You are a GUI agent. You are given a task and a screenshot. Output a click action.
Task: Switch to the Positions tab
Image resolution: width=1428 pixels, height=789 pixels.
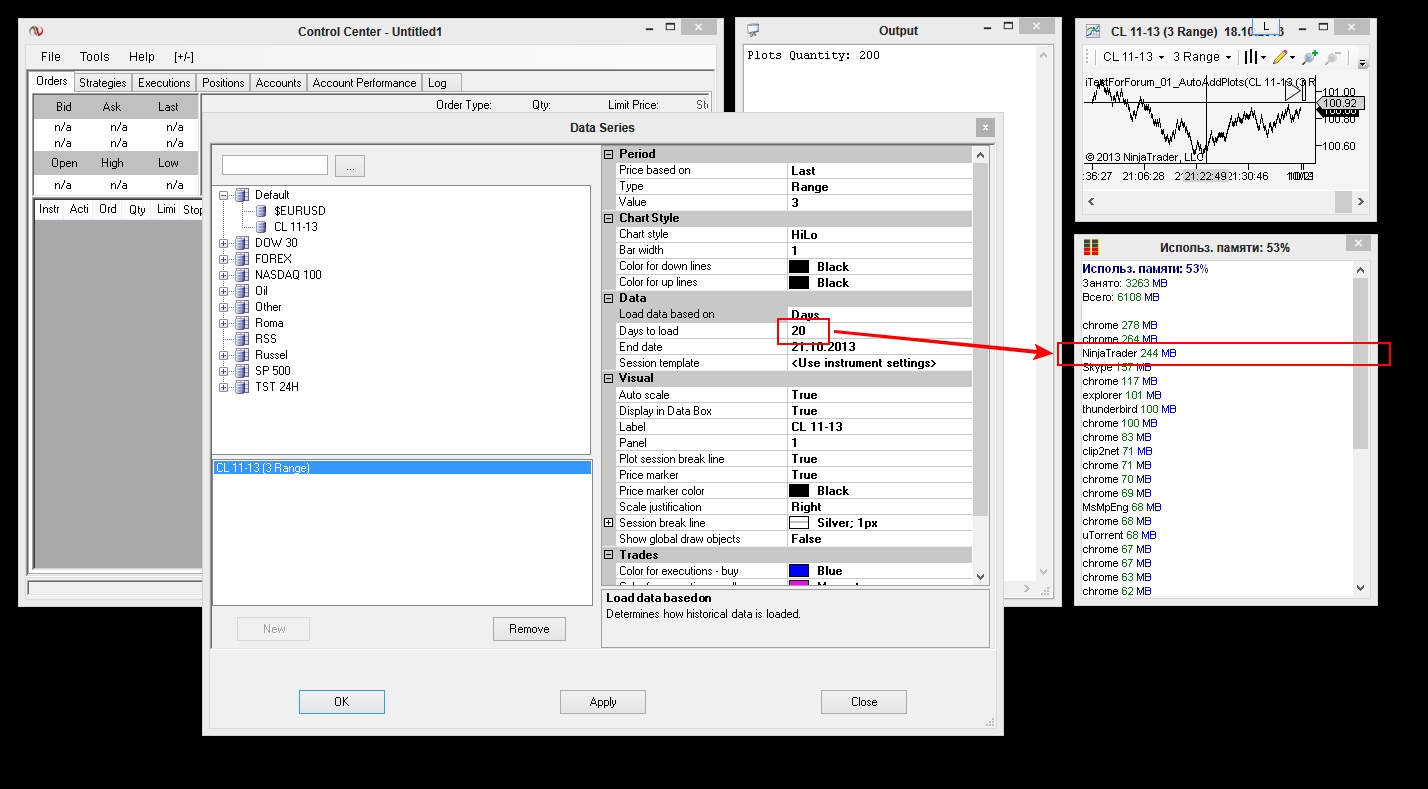(223, 83)
